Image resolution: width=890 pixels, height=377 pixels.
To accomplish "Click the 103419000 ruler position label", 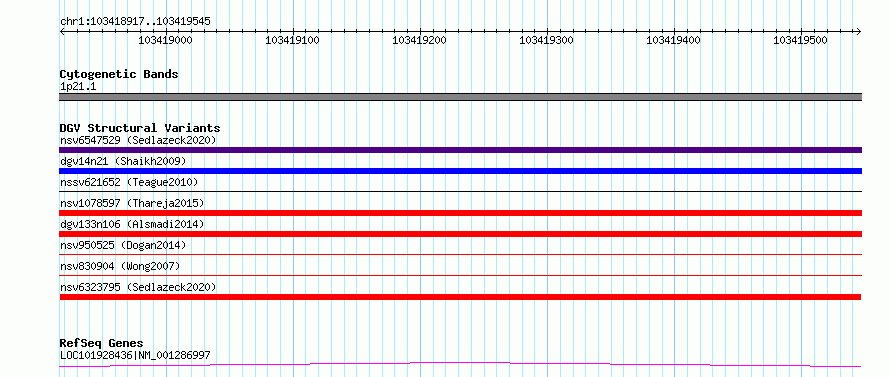I will click(165, 40).
